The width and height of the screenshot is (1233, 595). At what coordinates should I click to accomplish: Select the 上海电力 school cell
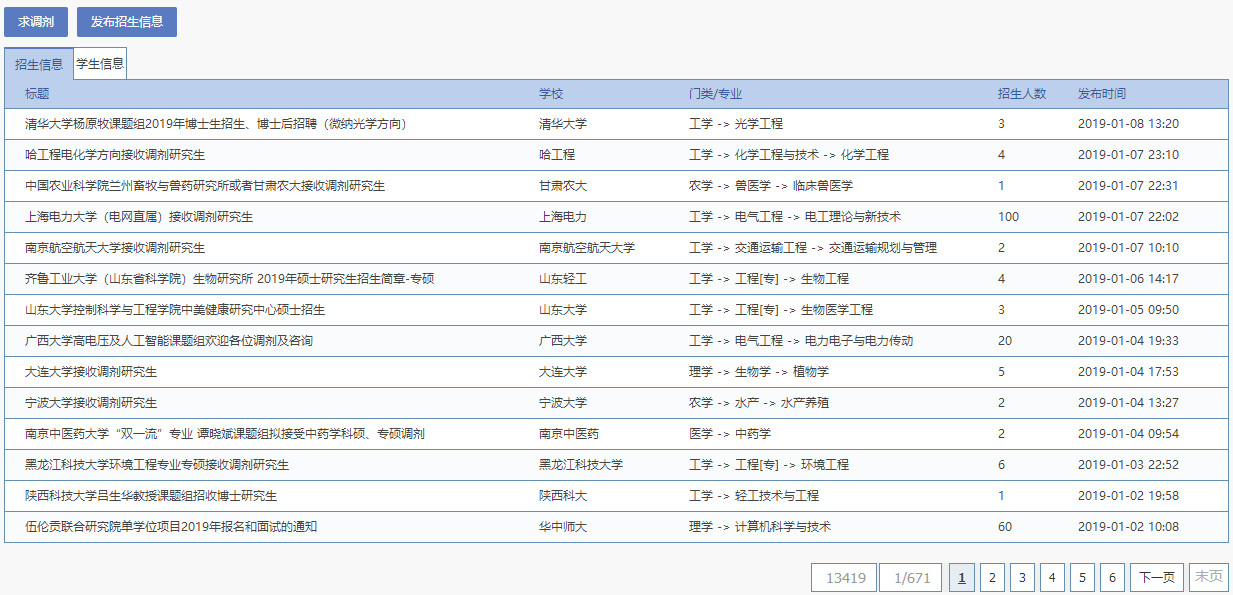(x=563, y=217)
